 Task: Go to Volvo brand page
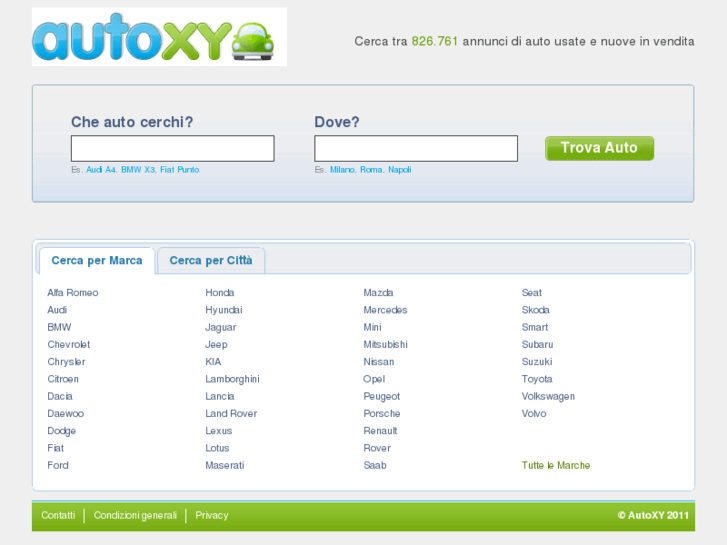[534, 413]
